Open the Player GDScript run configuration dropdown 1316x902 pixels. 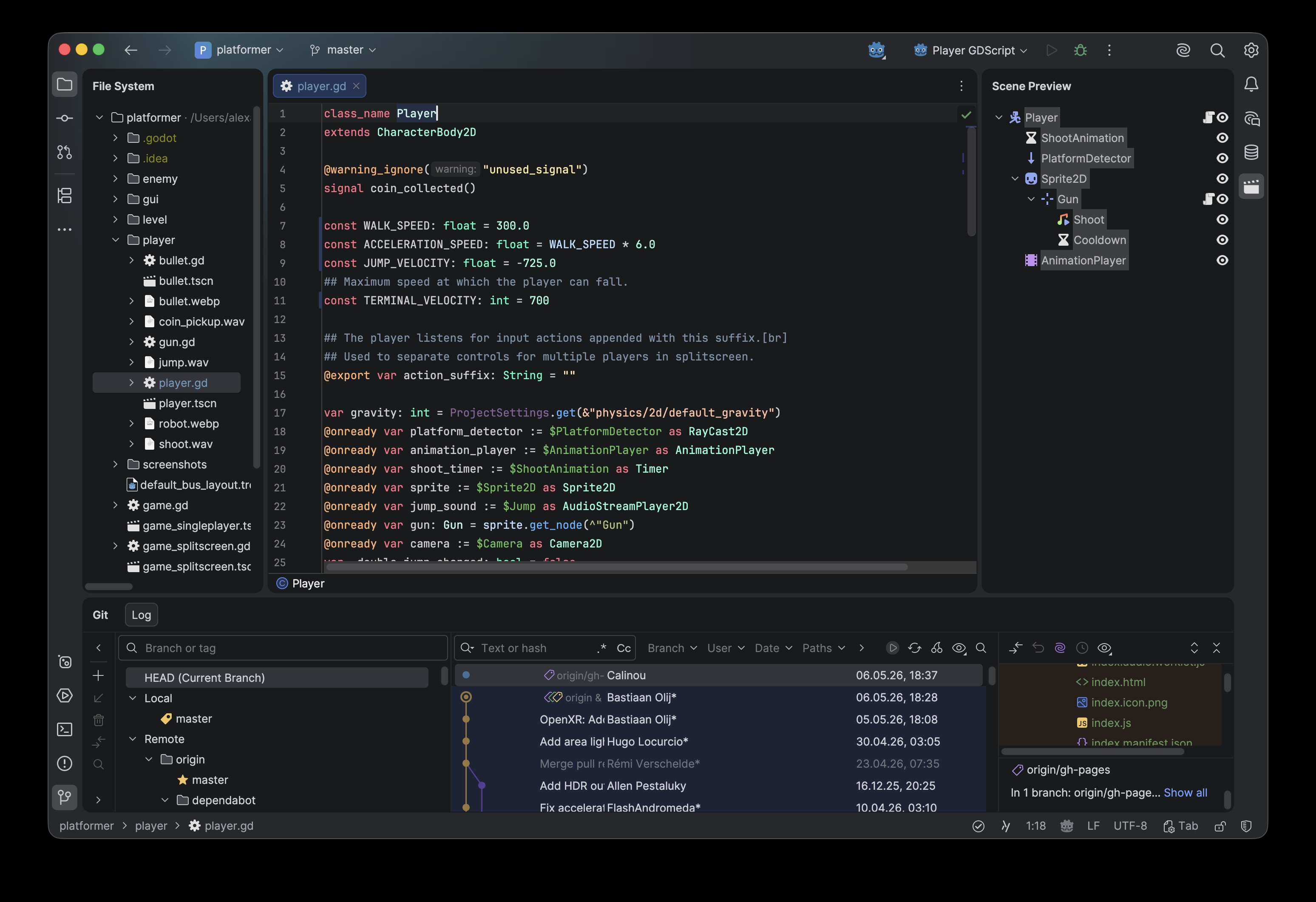[970, 50]
